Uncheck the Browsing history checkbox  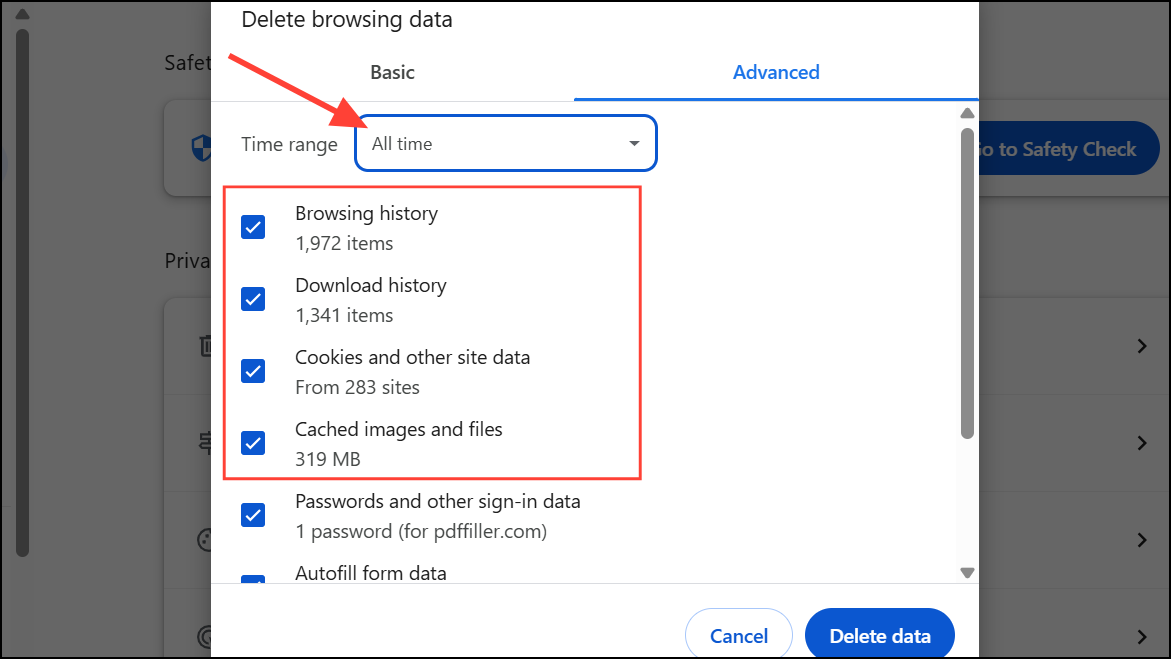tap(253, 227)
